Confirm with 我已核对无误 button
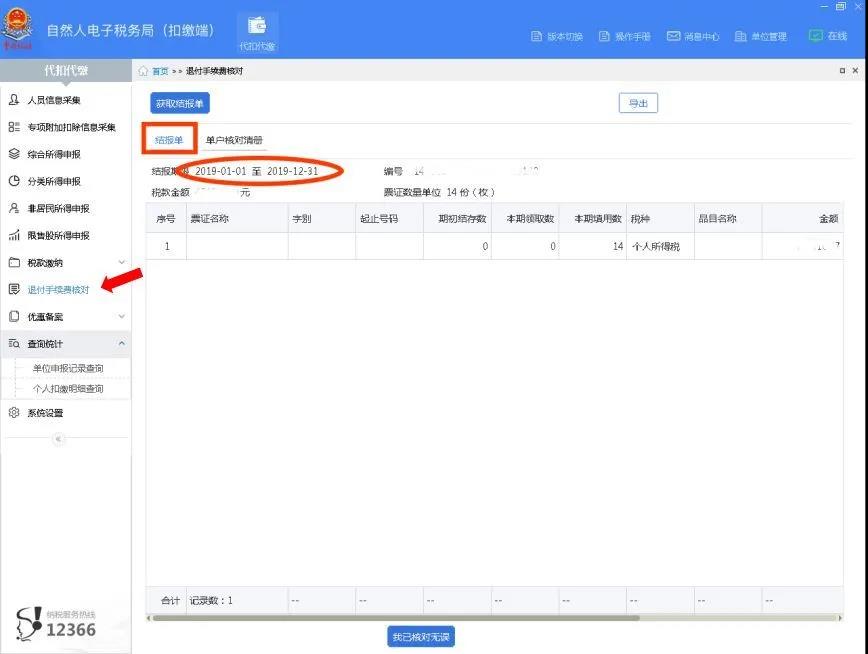 421,637
